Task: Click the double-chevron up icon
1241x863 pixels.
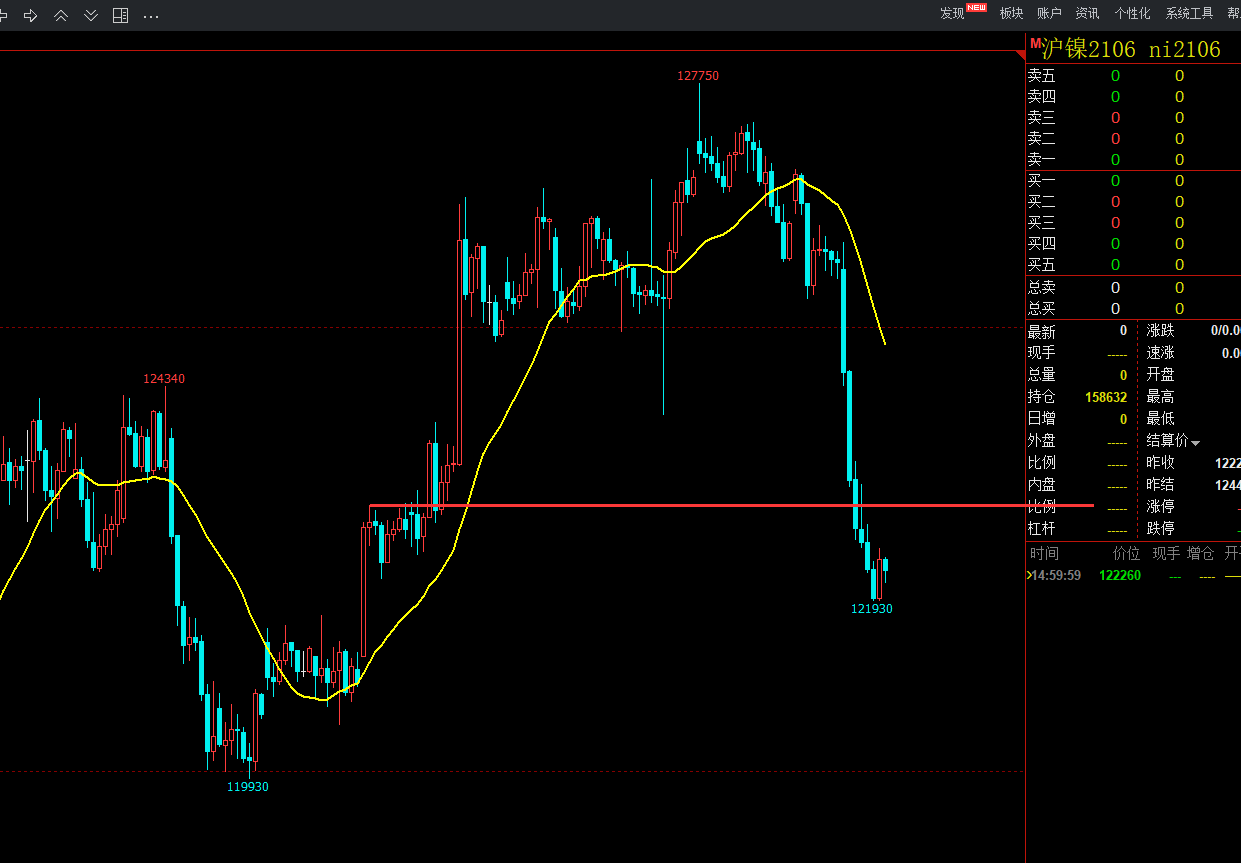Action: point(61,15)
